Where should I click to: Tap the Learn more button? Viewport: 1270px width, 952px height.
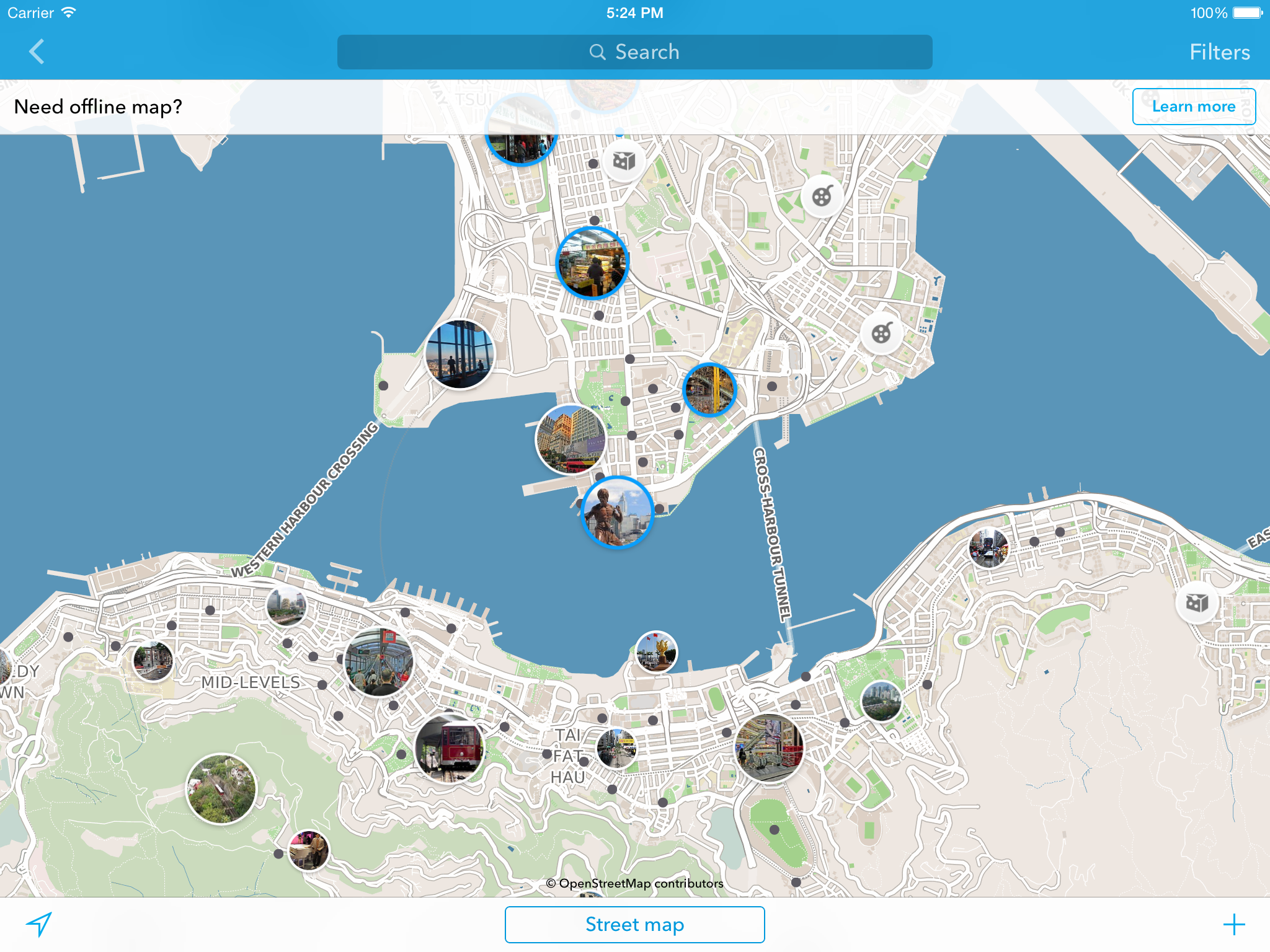pyautogui.click(x=1194, y=107)
